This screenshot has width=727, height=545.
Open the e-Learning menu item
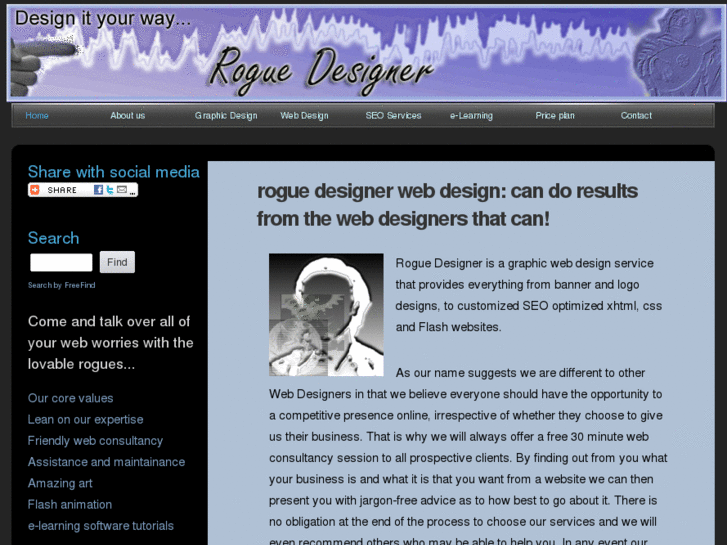tap(471, 115)
